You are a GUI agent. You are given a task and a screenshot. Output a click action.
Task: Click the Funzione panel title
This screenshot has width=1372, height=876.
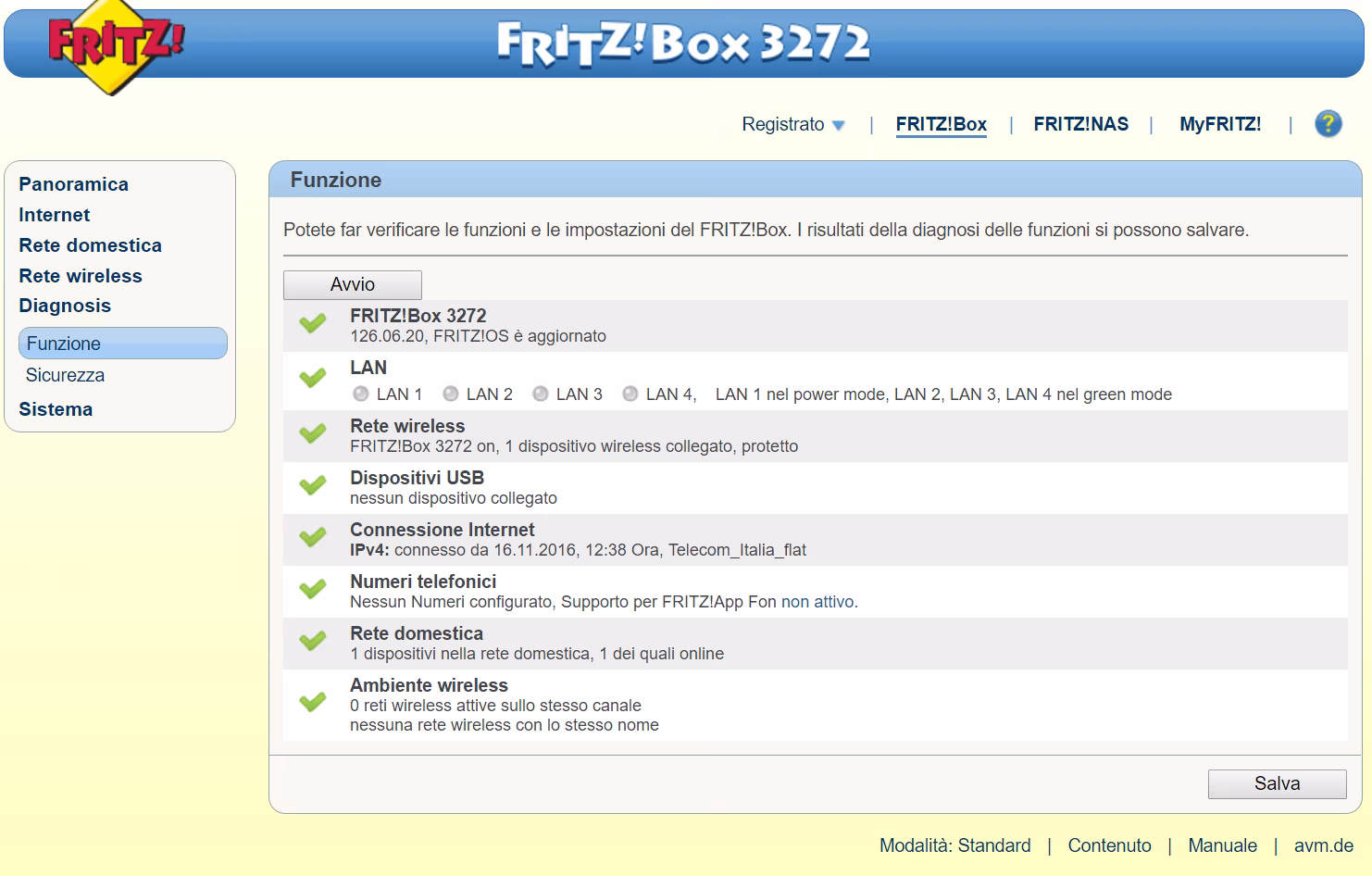point(336,180)
